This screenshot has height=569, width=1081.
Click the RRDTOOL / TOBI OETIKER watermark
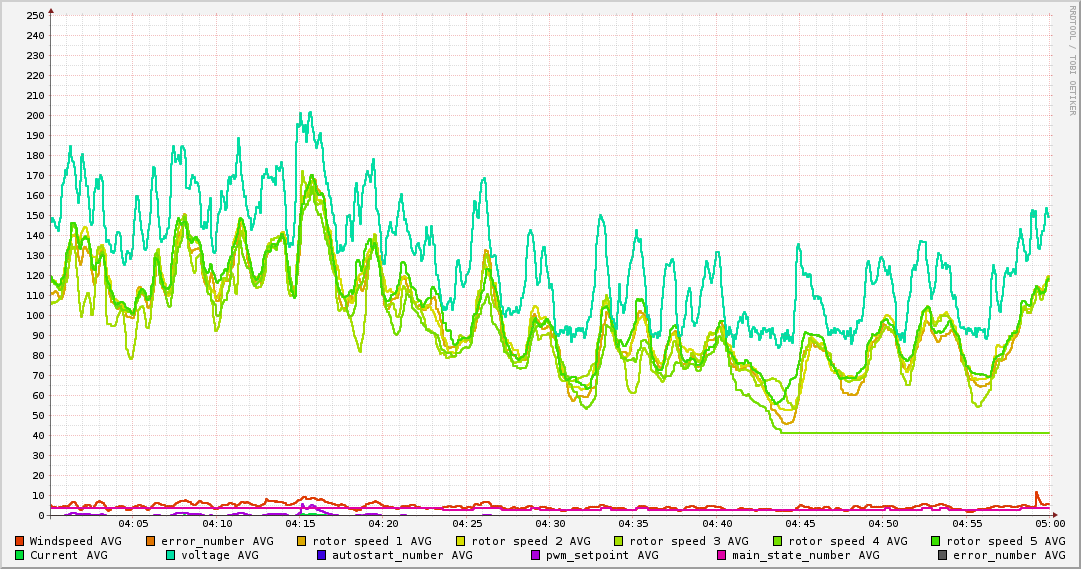pos(1072,62)
